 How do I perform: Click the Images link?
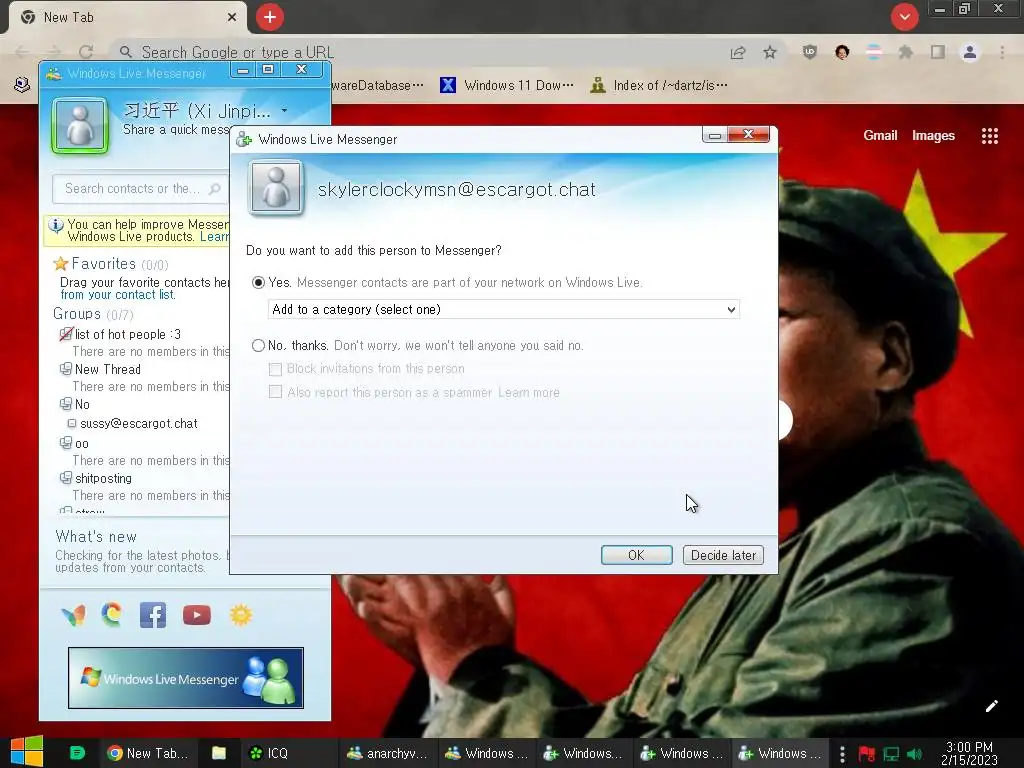tap(933, 135)
